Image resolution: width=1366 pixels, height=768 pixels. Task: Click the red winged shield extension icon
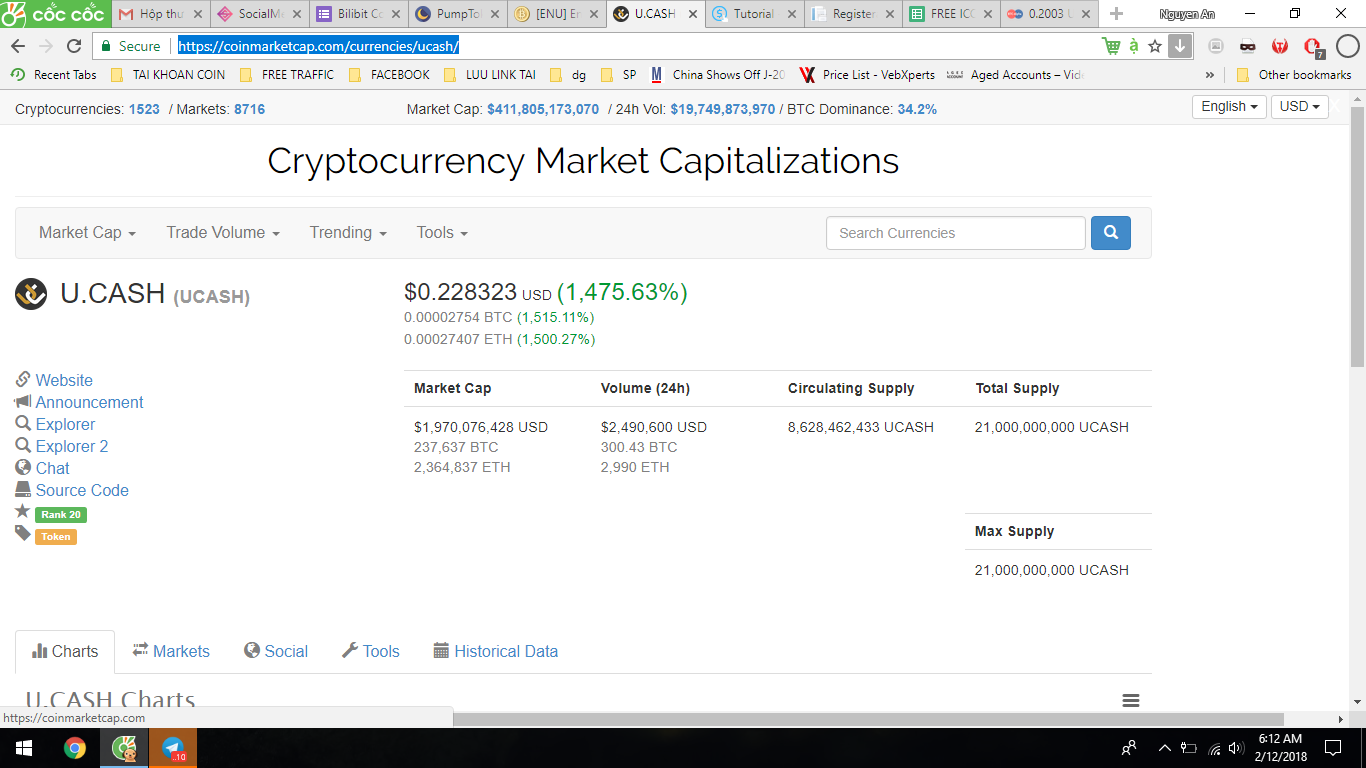[1280, 46]
